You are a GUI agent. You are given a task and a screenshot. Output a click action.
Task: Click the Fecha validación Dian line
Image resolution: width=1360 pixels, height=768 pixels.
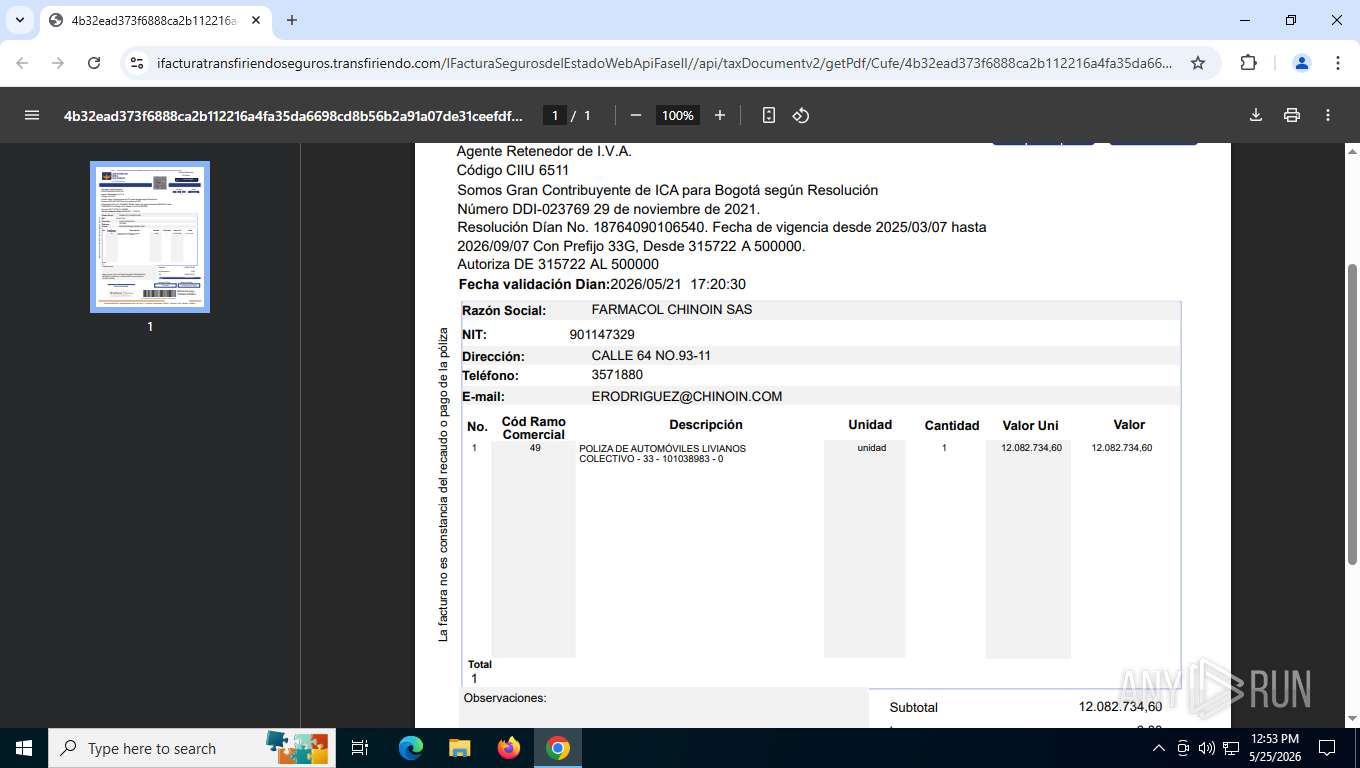[602, 285]
